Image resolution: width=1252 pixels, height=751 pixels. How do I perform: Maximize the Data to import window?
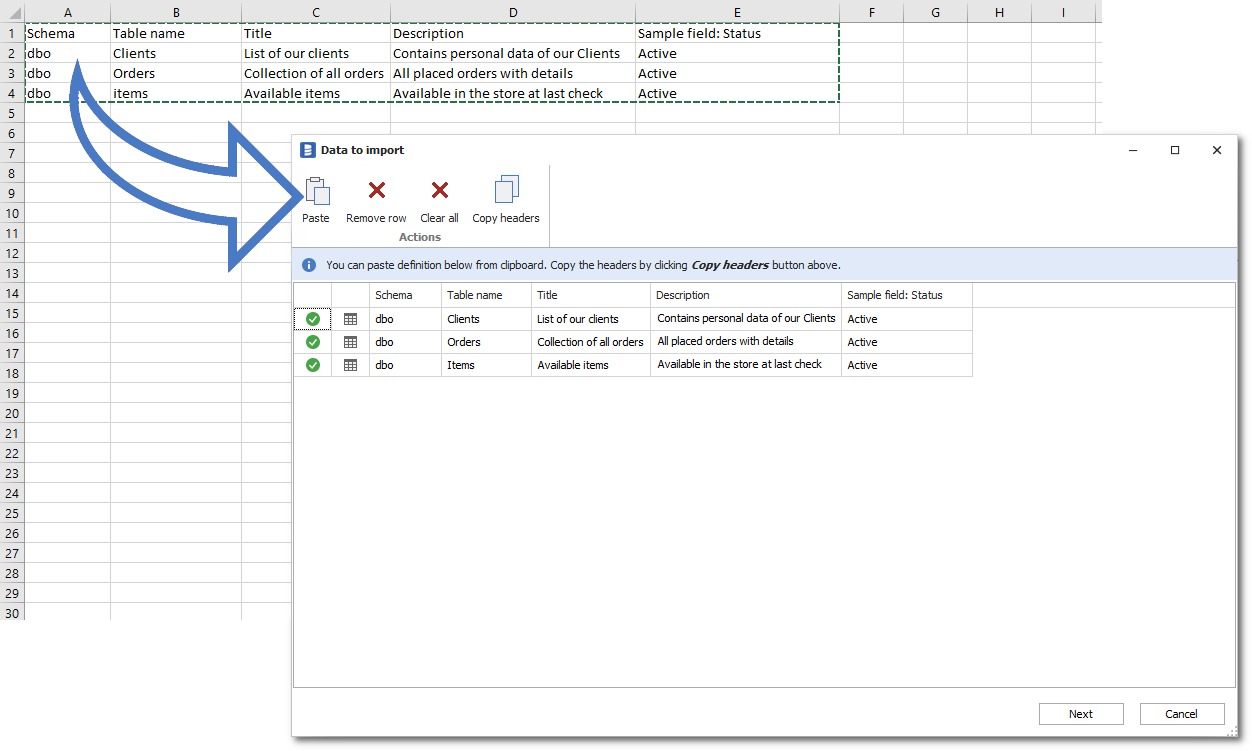tap(1175, 150)
